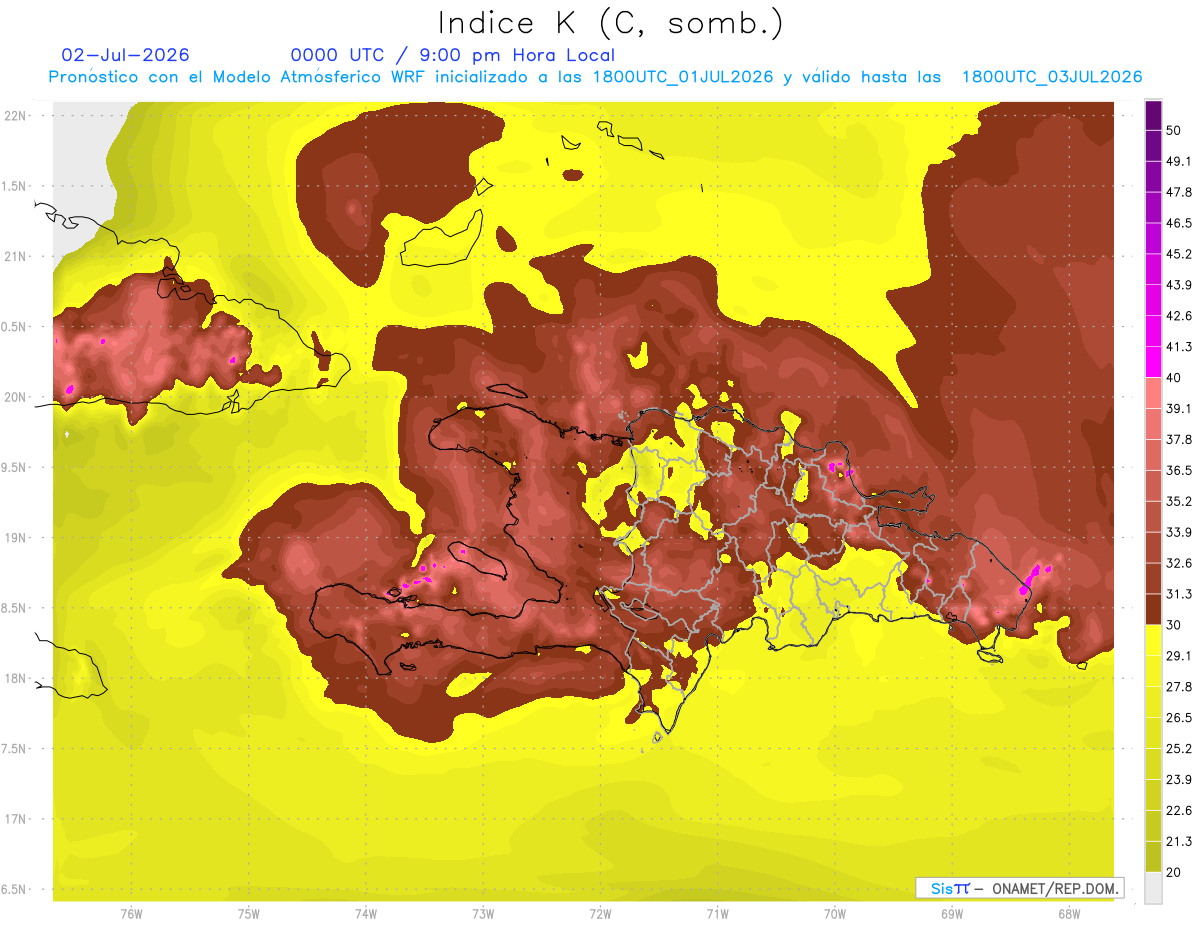The height and width of the screenshot is (927, 1200).
Task: Click legend value "31.3"
Action: tap(1178, 594)
